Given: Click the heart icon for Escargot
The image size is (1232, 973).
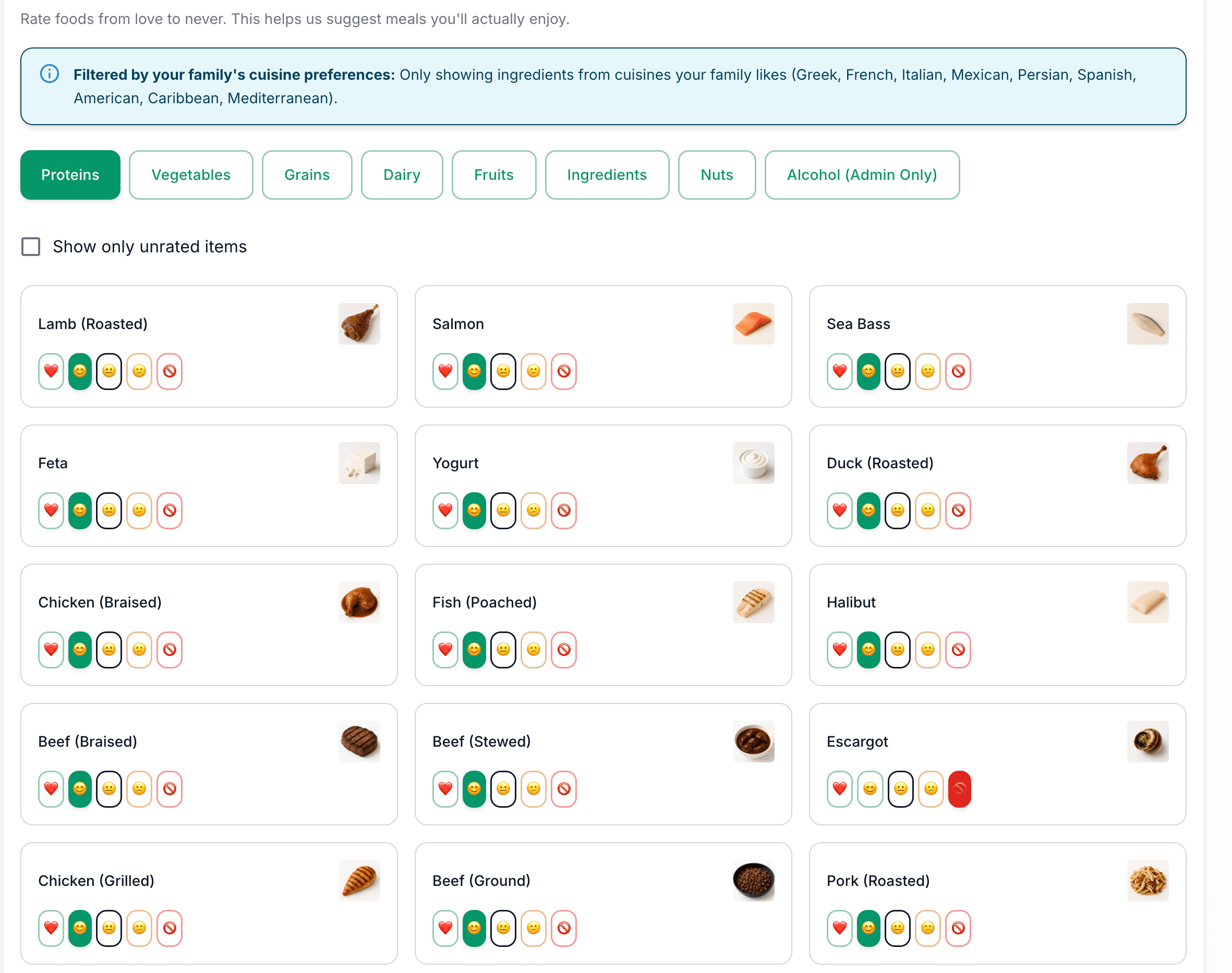Looking at the screenshot, I should [x=839, y=789].
